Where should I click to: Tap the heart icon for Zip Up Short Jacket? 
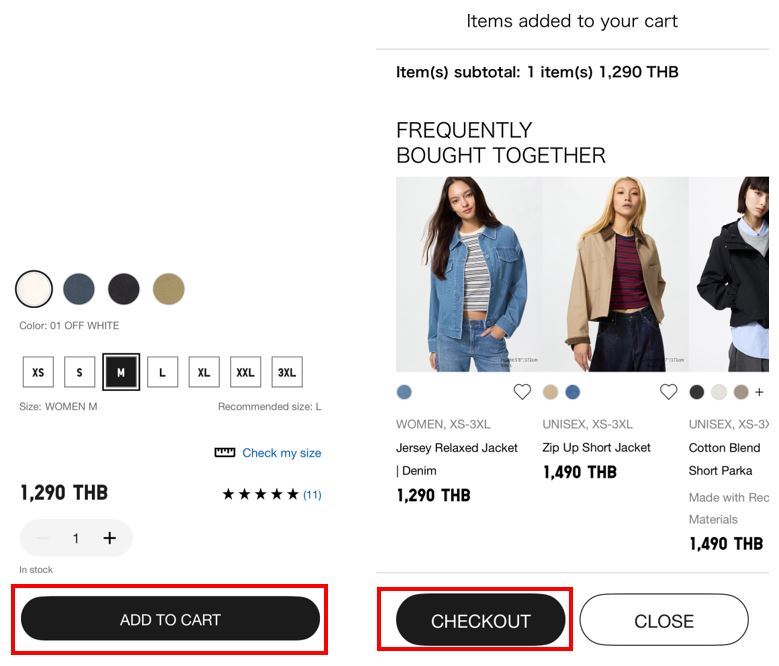click(668, 392)
